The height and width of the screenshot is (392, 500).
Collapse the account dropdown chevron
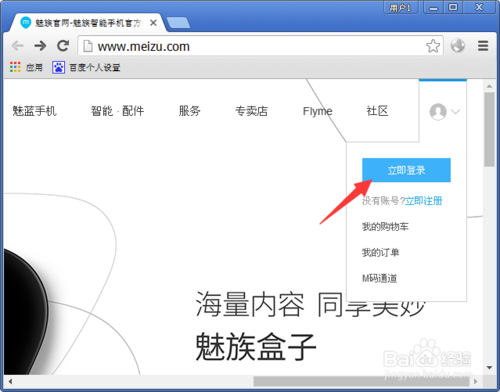click(x=456, y=112)
